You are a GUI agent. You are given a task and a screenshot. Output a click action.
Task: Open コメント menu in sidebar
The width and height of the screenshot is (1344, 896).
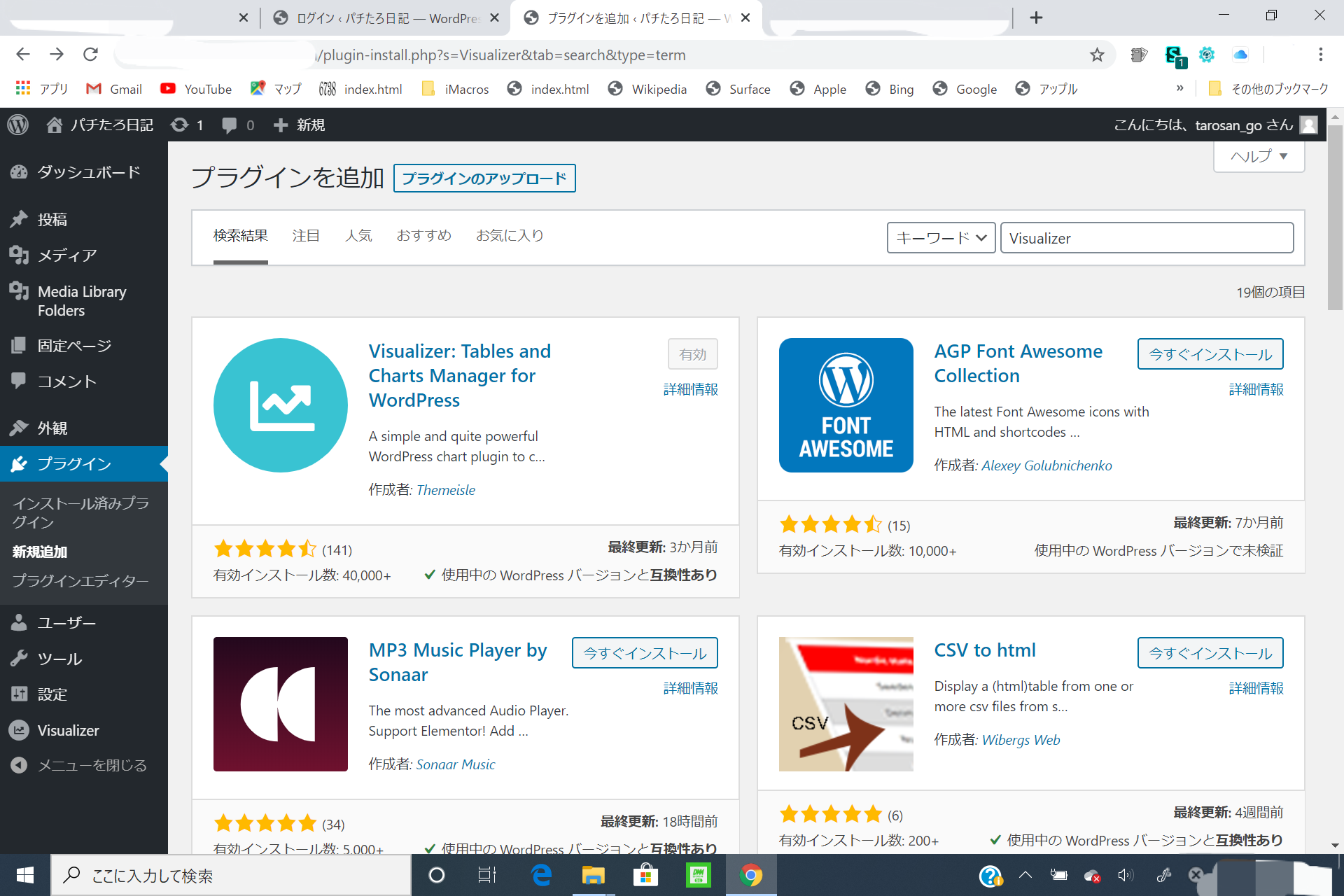tap(84, 381)
